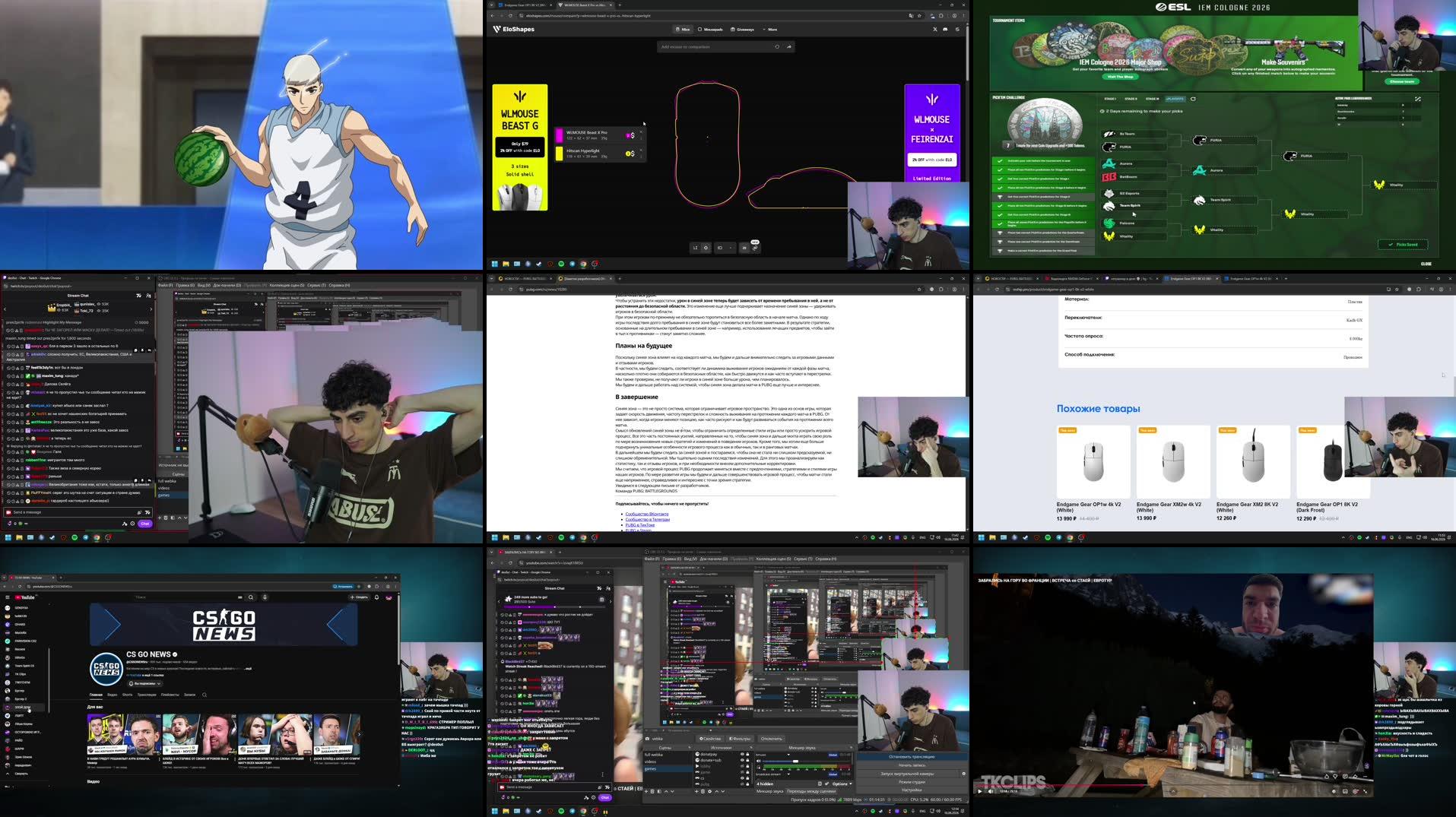Click the YouTube voice search microphone
The width and height of the screenshot is (1456, 817).
pyautogui.click(x=265, y=597)
